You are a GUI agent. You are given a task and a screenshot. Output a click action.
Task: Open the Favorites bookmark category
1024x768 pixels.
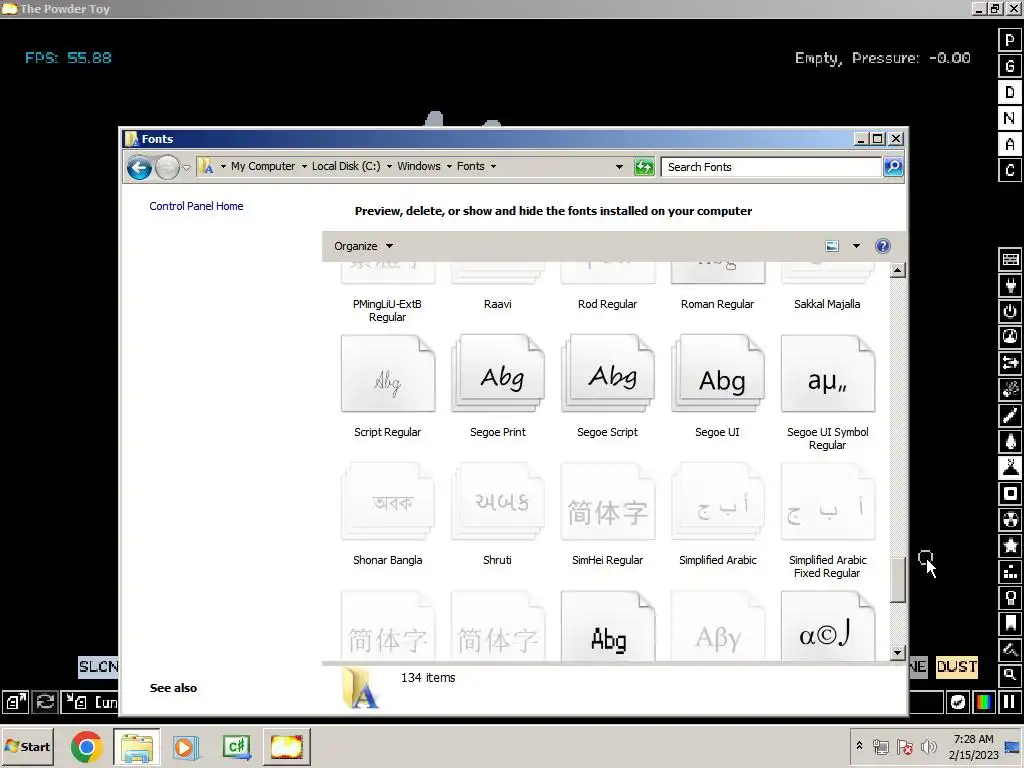click(x=1010, y=623)
